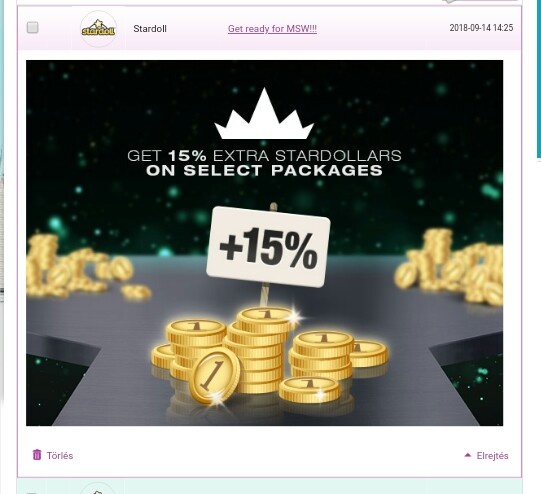The image size is (541, 494).
Task: Click the Törlés delete label
Action: [x=60, y=456]
